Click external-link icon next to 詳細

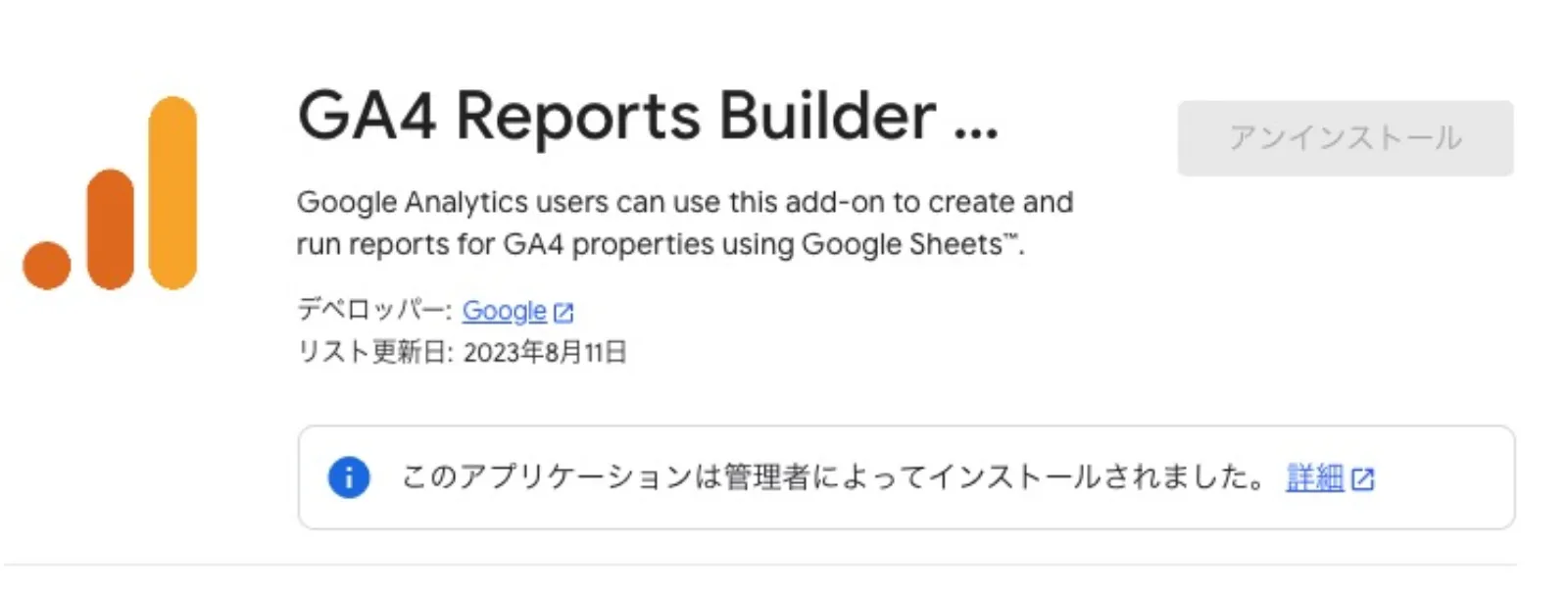click(1363, 479)
